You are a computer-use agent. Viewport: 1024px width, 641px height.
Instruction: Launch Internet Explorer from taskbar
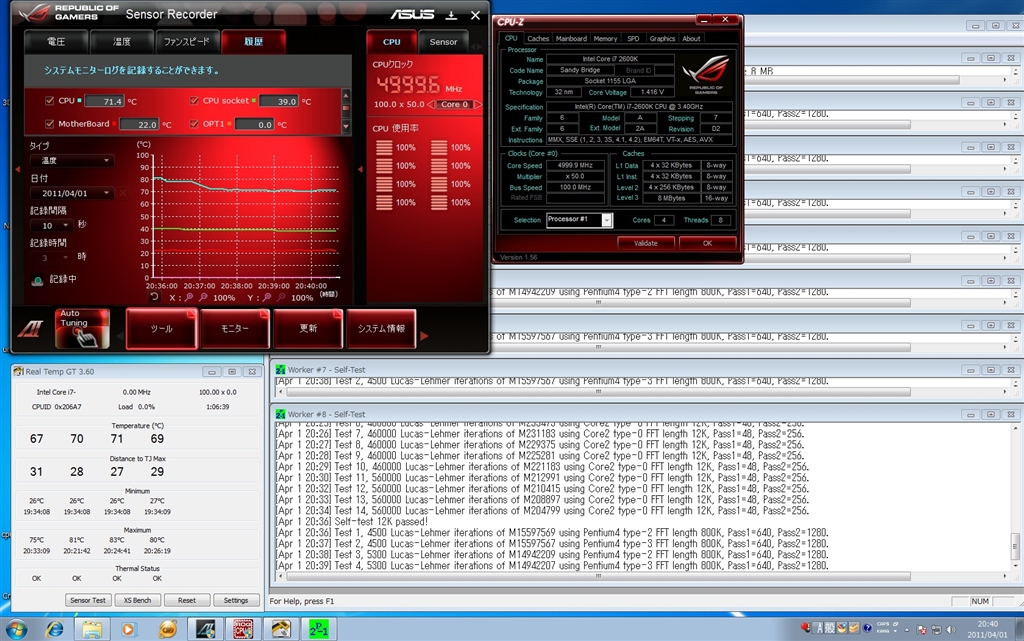[x=55, y=629]
